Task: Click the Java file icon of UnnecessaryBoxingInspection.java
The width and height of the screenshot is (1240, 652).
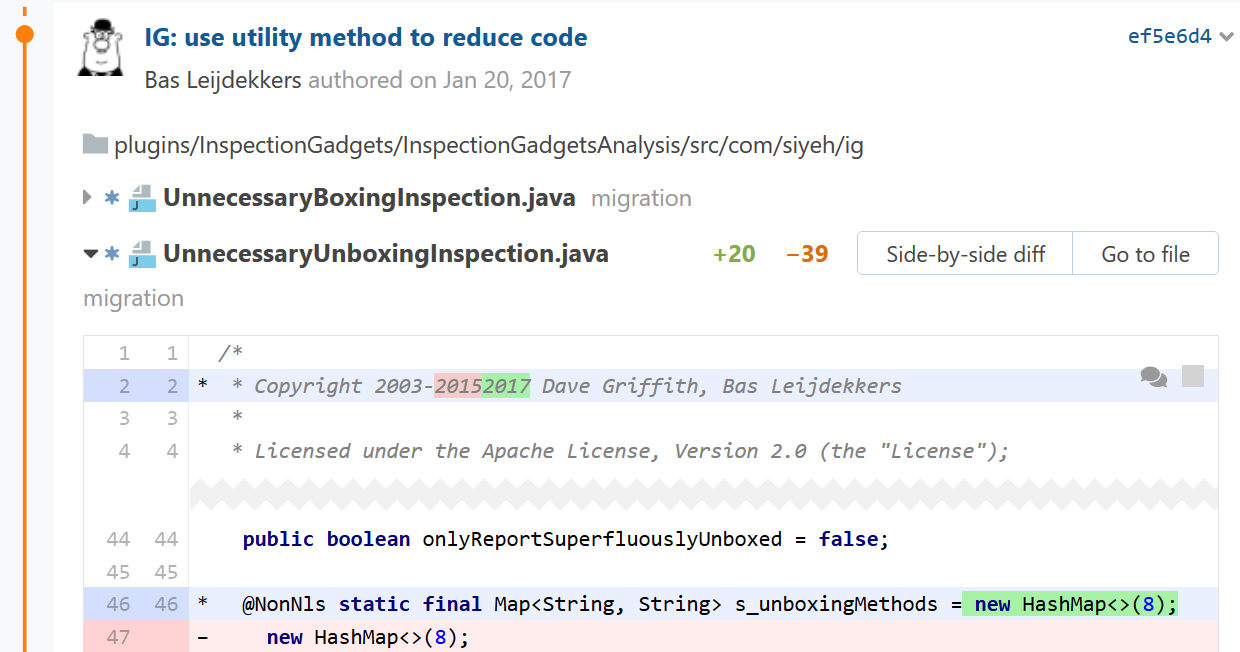Action: click(x=143, y=198)
